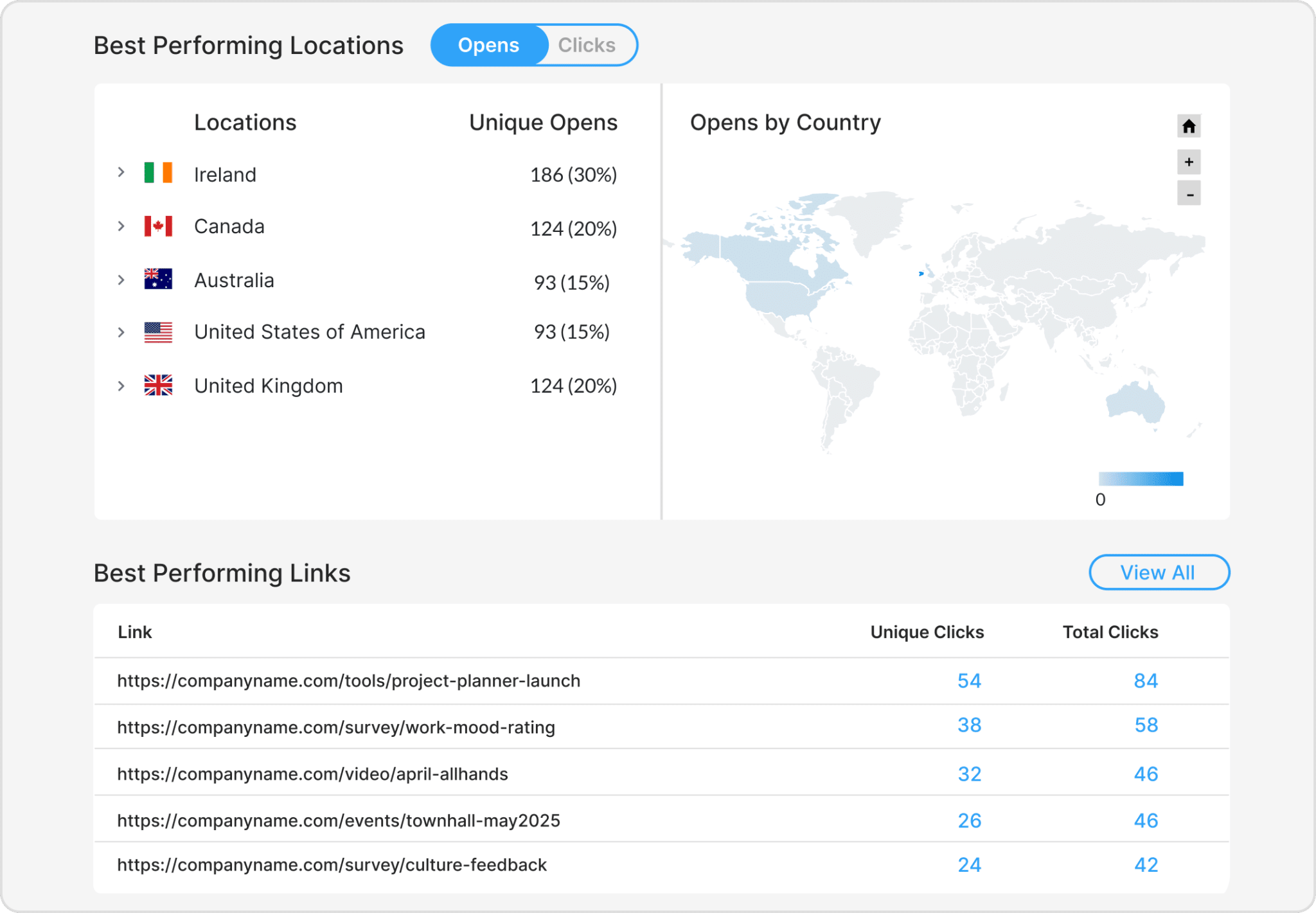Click the Unique Clicks column header
The width and height of the screenshot is (1316, 913).
click(927, 632)
